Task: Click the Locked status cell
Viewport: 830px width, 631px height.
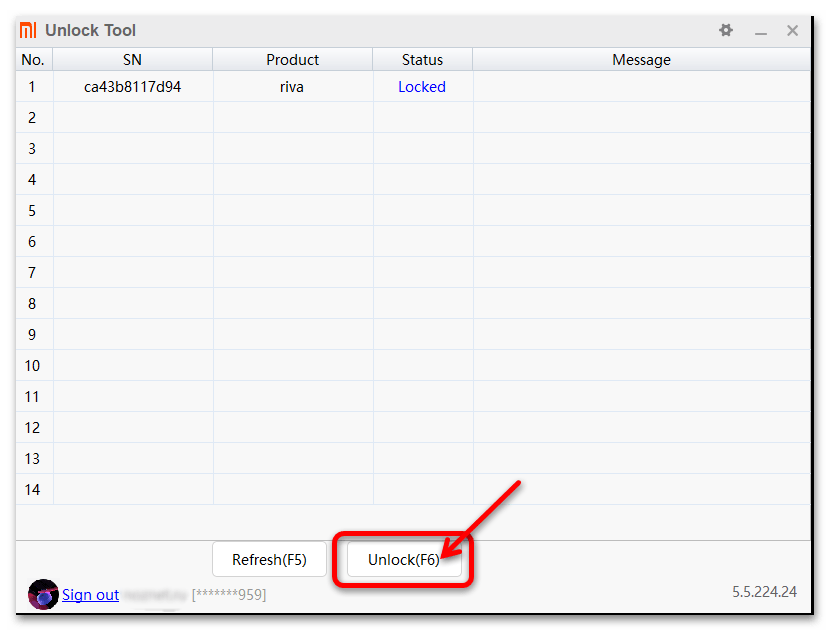Action: click(422, 87)
